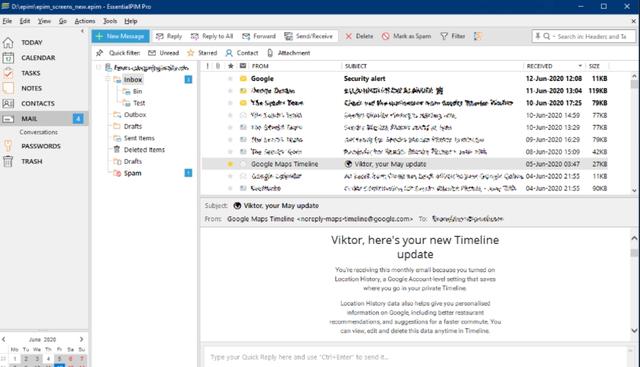Forward the selected message
Viewport: 640px width, 367px height.
(x=259, y=36)
